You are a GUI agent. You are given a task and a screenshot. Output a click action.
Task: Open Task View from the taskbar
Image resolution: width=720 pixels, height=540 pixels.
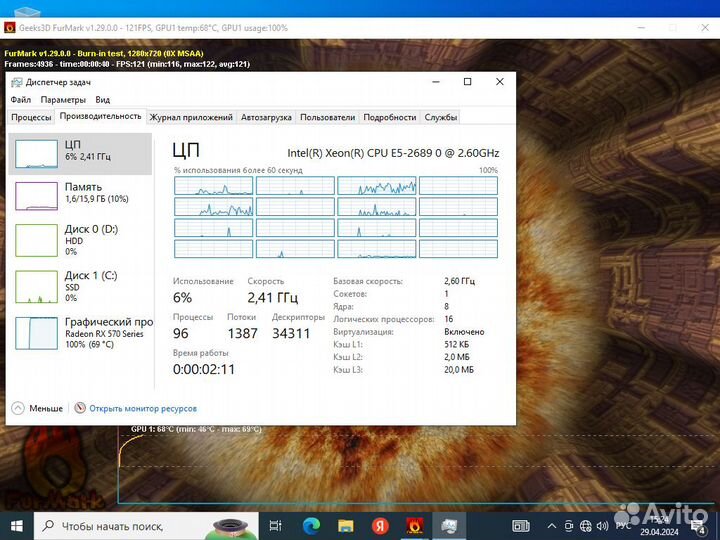[276, 526]
